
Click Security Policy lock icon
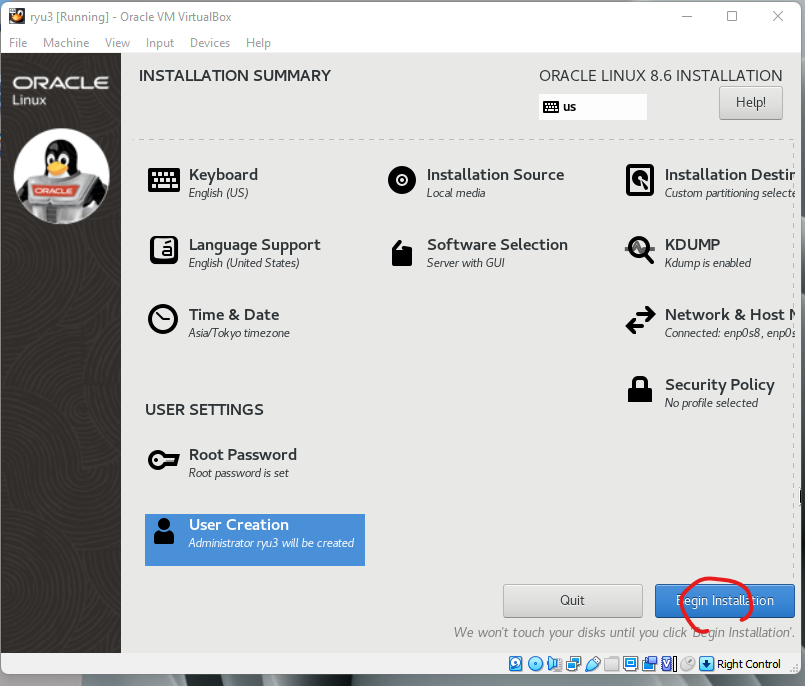click(640, 389)
